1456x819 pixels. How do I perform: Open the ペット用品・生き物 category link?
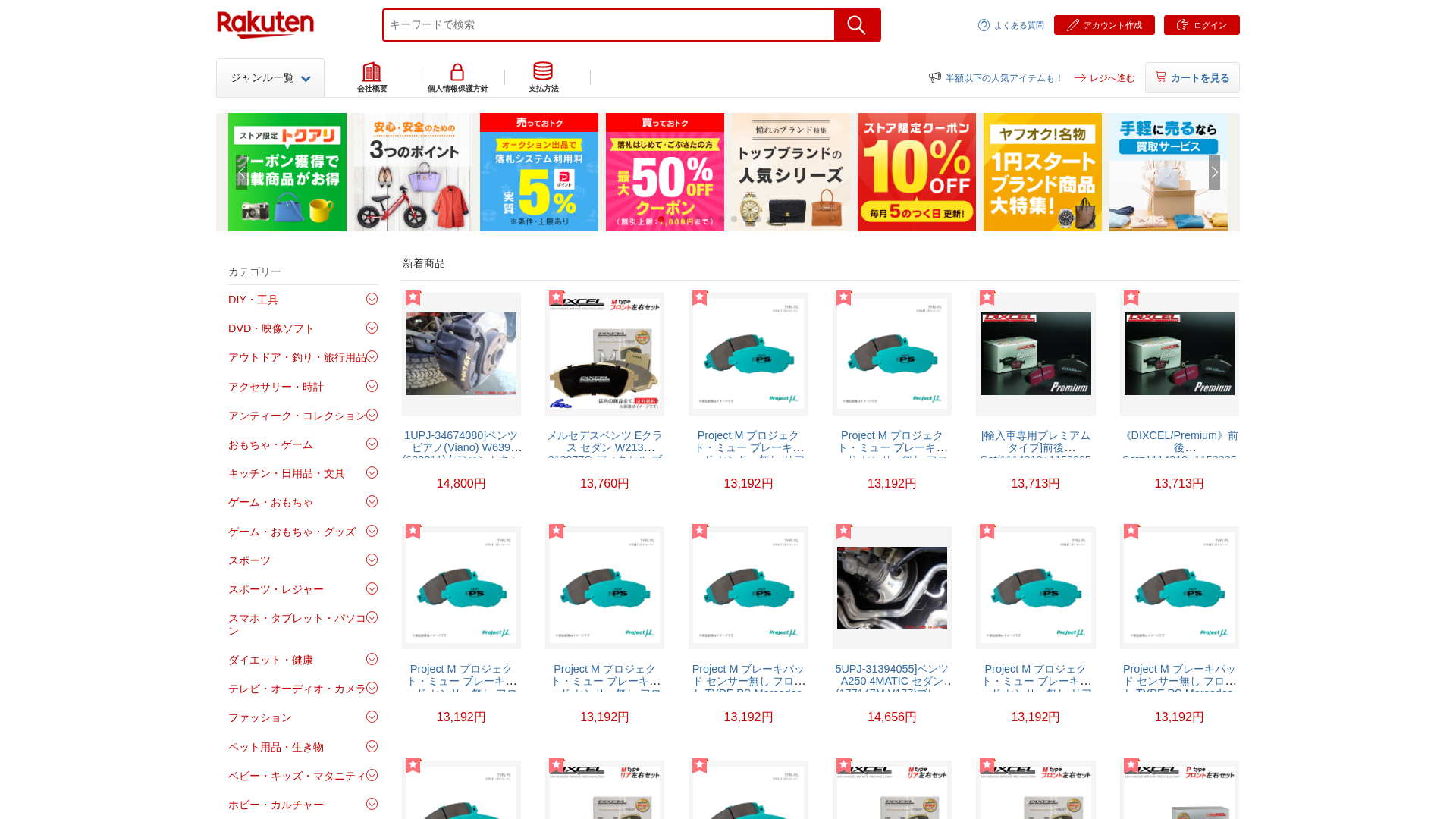tap(276, 747)
